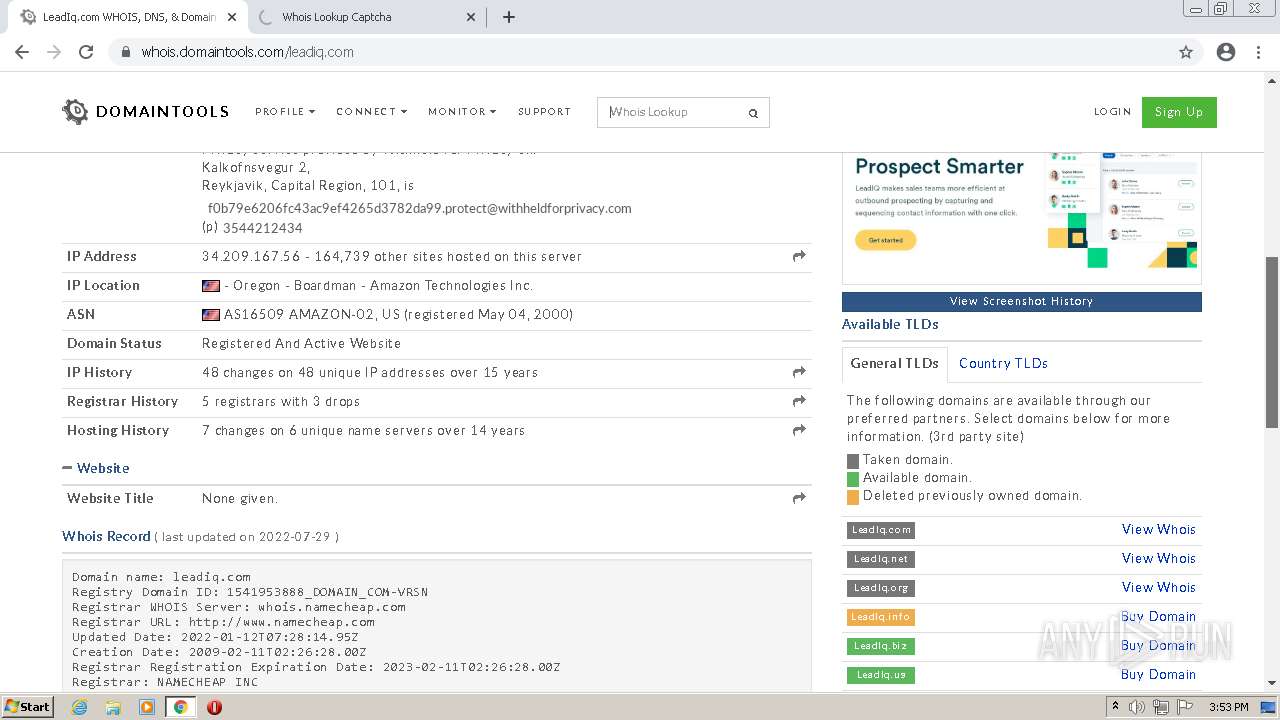Screen dimensions: 1280x720
Task: Expand the MONITOR dropdown menu
Action: (x=462, y=112)
